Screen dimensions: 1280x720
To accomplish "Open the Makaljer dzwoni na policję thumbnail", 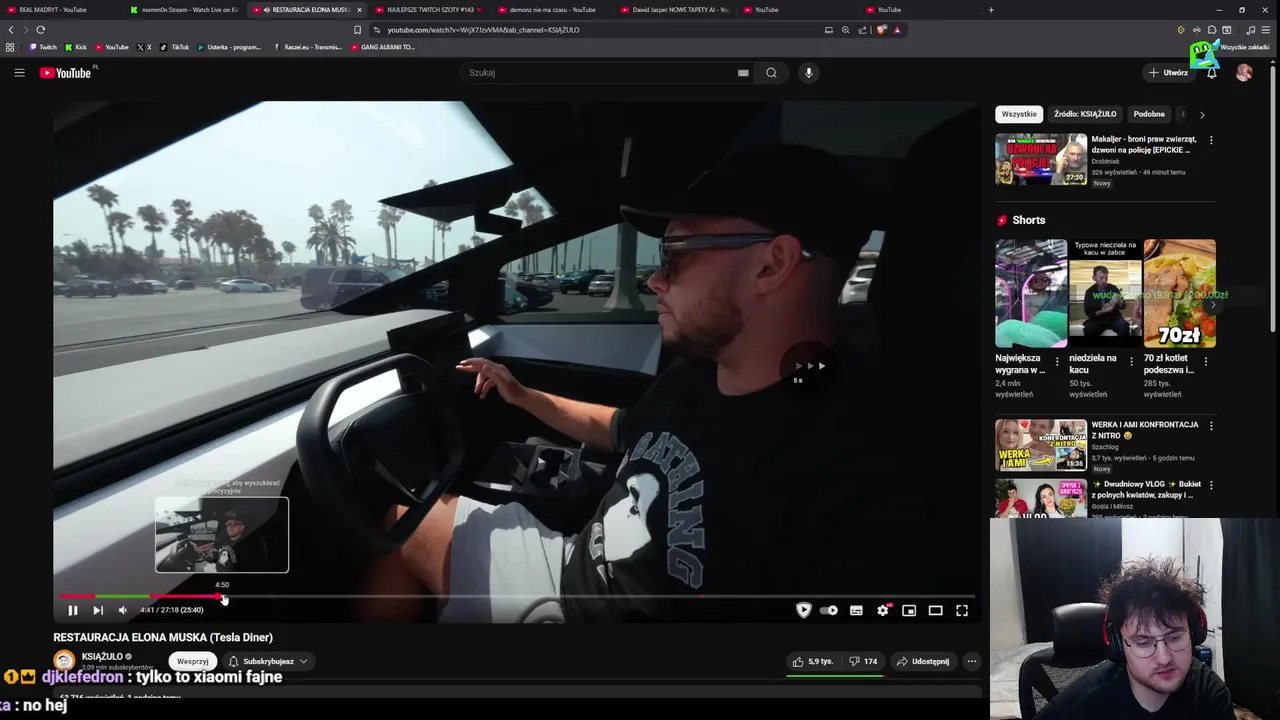I will [1041, 159].
